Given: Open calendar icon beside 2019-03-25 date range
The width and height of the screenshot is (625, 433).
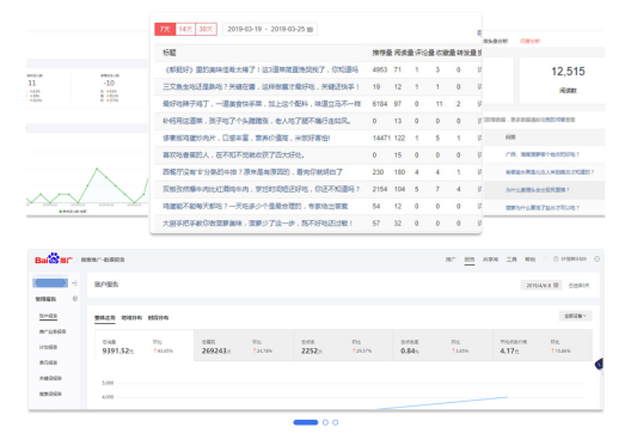Looking at the screenshot, I should pos(310,30).
